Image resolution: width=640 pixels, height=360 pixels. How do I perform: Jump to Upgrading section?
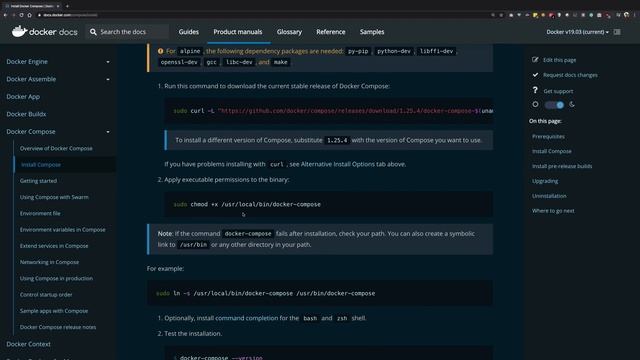pyautogui.click(x=545, y=181)
